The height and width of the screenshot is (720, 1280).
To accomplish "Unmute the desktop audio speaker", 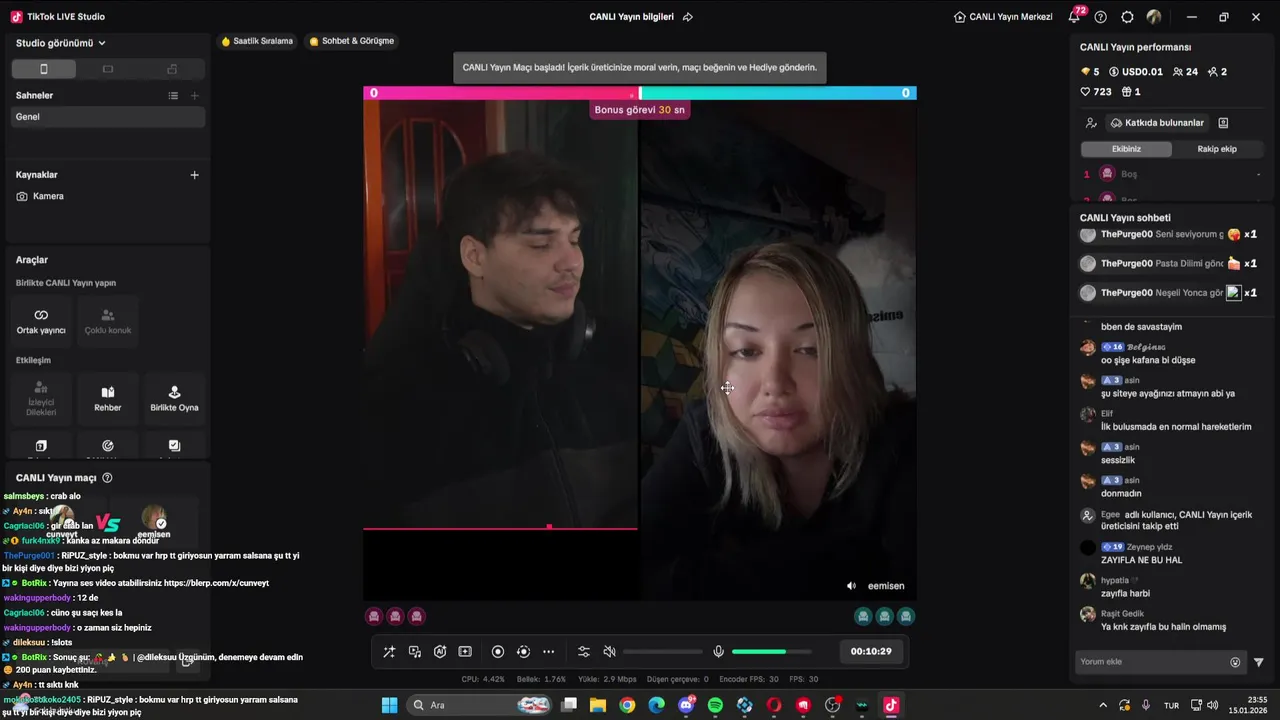I will point(609,652).
